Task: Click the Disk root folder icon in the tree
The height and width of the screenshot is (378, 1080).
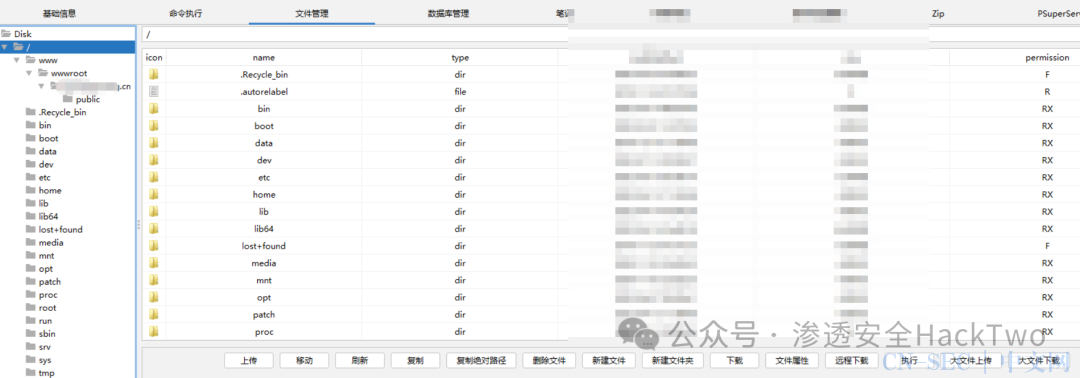Action: 6,34
